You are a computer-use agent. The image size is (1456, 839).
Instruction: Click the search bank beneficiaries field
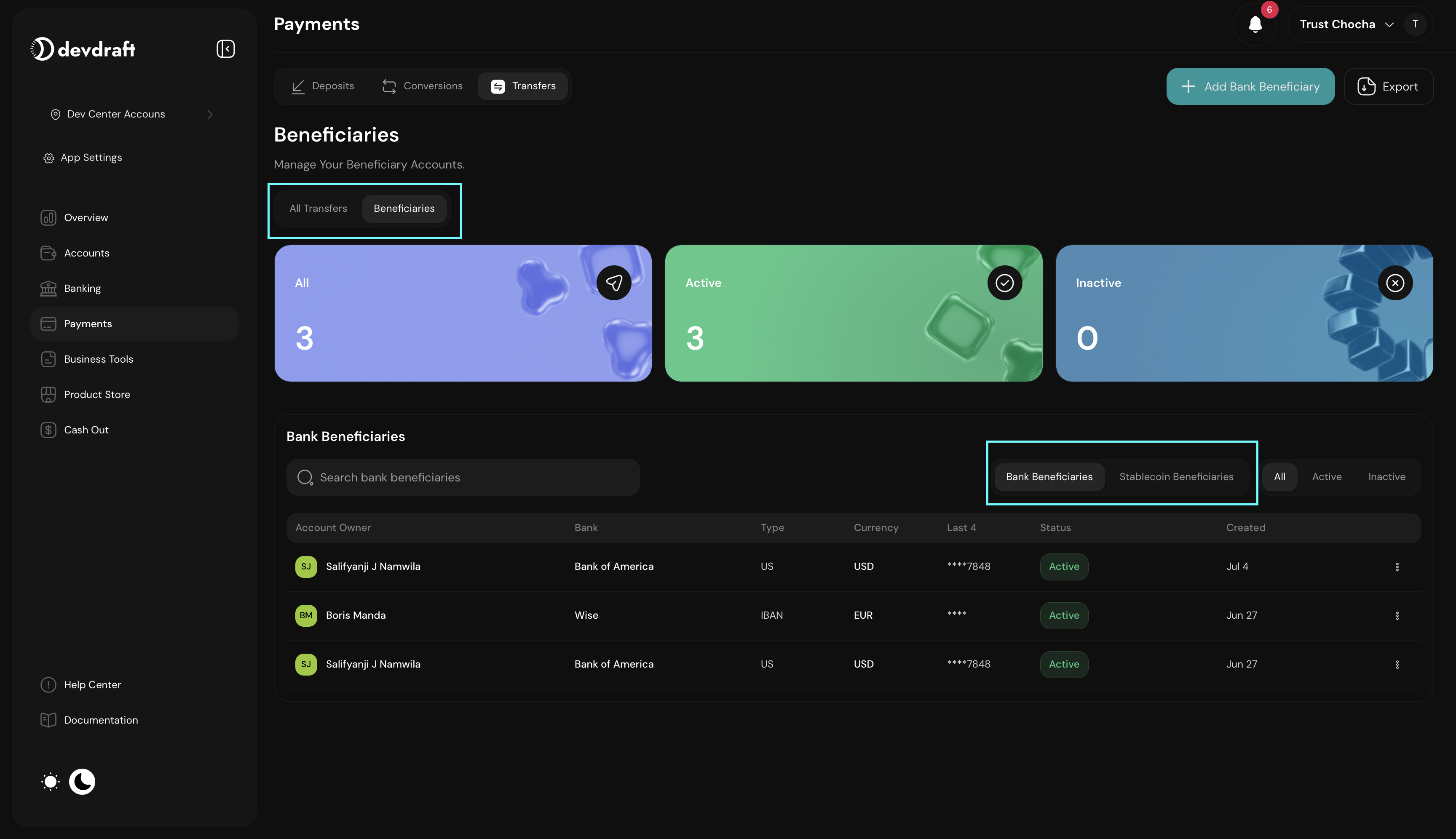[x=463, y=477]
